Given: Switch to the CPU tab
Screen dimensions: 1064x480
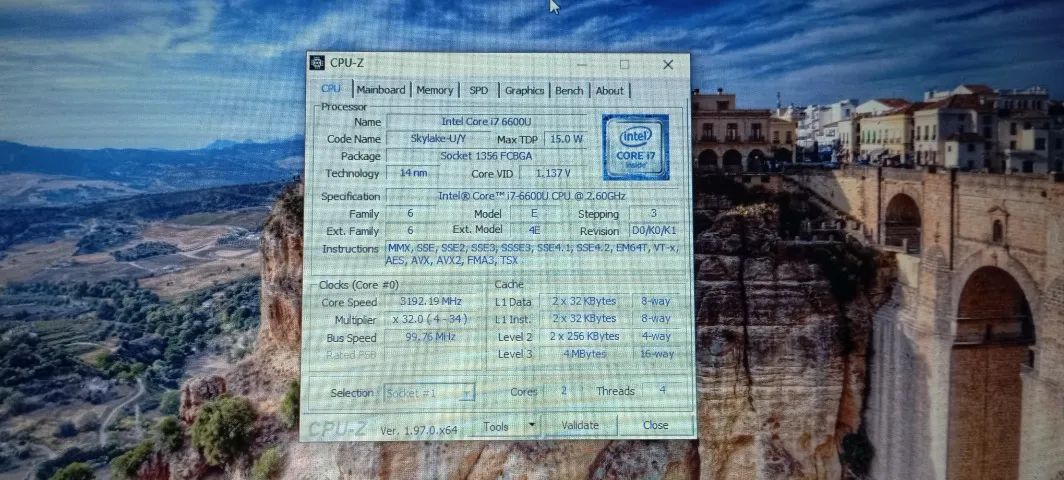Looking at the screenshot, I should 331,89.
